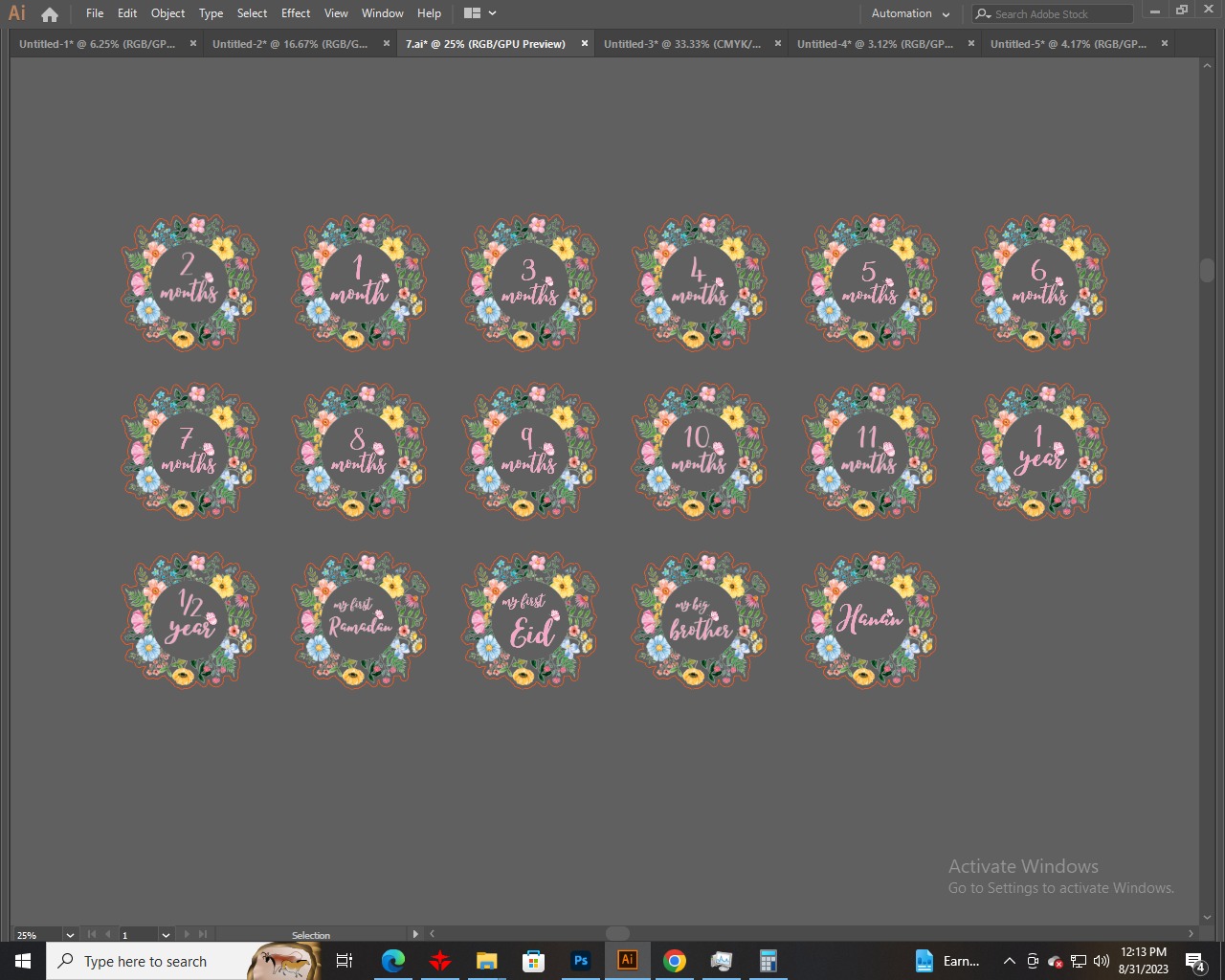Close the Untitled-1 document tab
The image size is (1225, 980).
coord(193,43)
